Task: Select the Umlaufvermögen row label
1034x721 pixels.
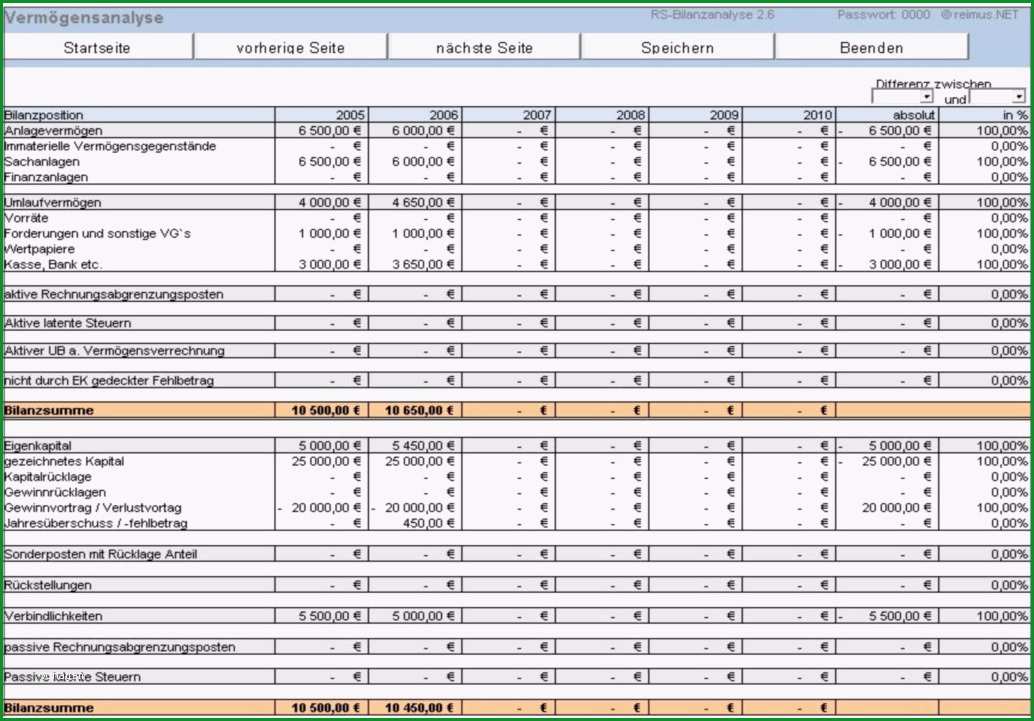Action: (53, 203)
